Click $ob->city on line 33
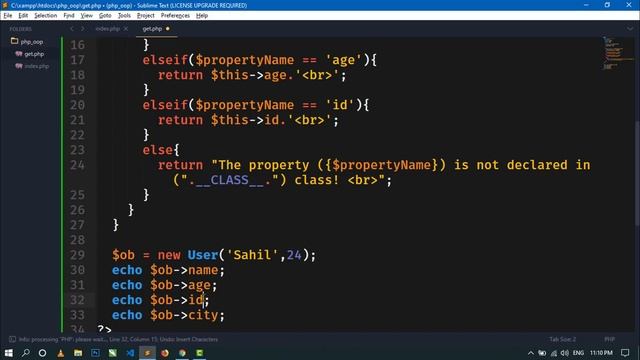The image size is (640, 360). point(184,315)
